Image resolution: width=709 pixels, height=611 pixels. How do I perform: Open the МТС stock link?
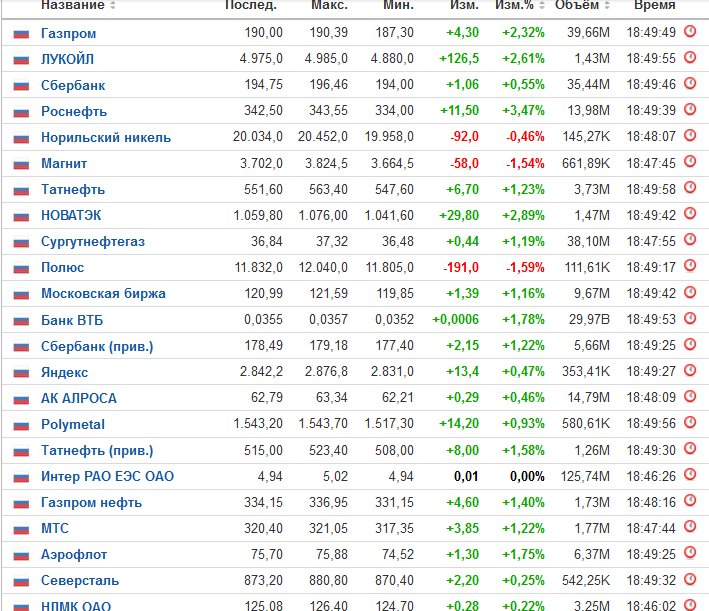click(x=55, y=528)
